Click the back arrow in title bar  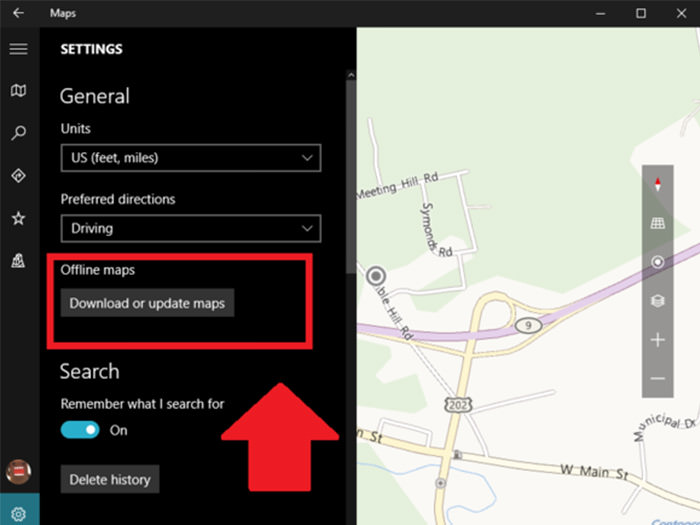18,13
